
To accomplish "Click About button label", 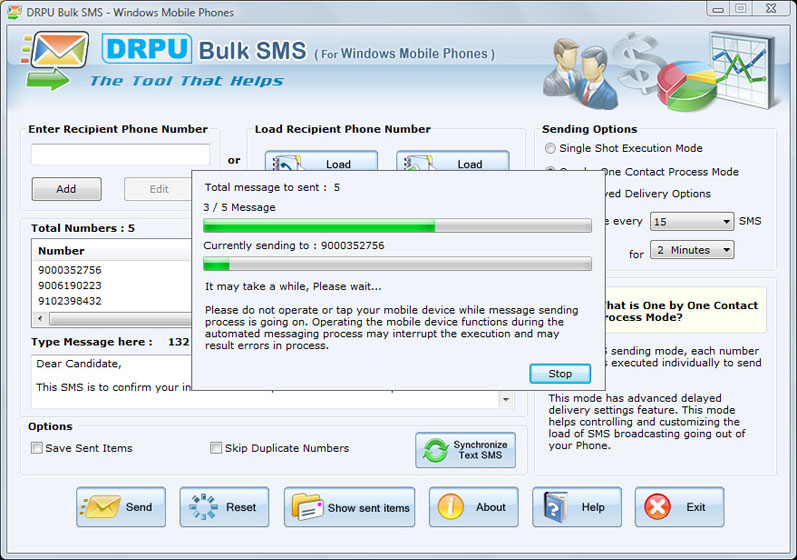I will click(x=491, y=507).
